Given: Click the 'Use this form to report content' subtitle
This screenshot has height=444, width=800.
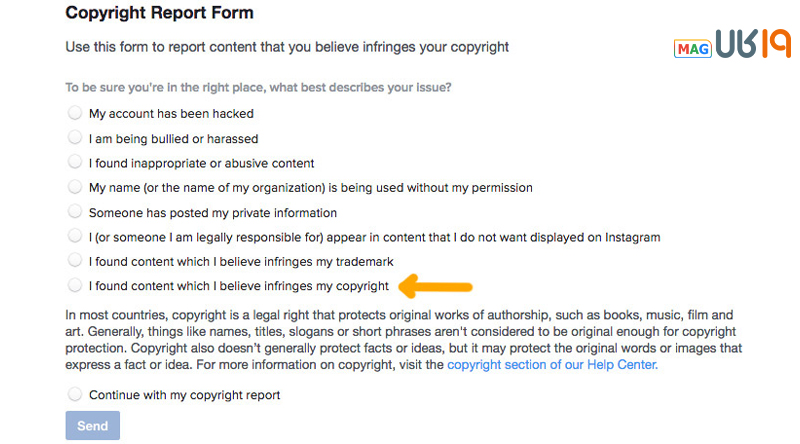Looking at the screenshot, I should [x=287, y=47].
